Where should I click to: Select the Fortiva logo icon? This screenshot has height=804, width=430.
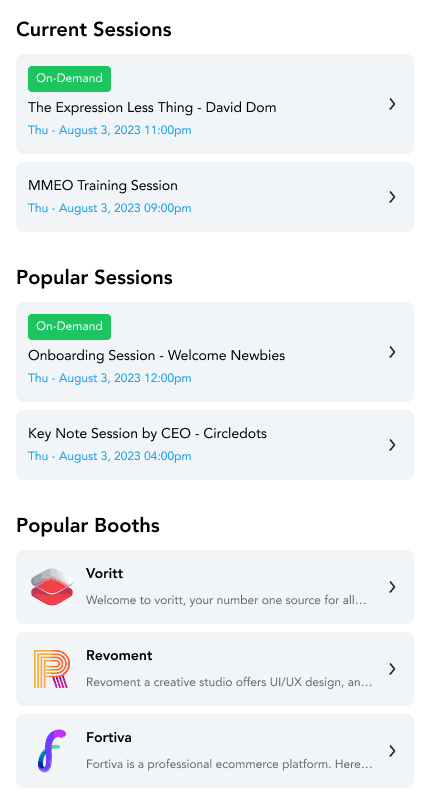[x=52, y=751]
